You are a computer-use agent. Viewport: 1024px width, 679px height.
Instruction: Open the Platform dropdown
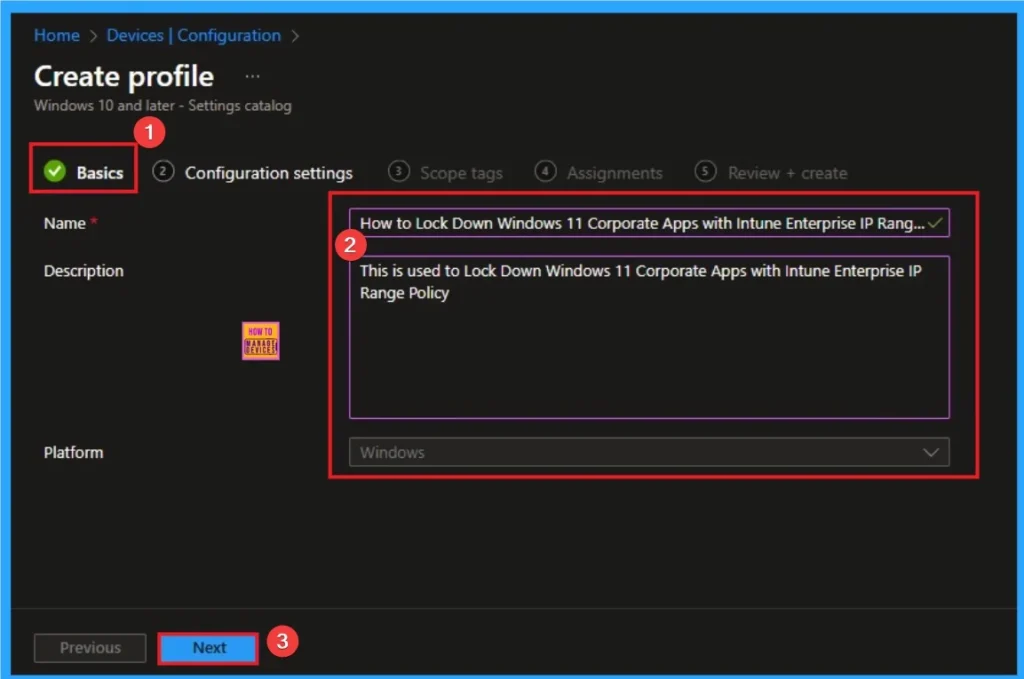click(650, 452)
